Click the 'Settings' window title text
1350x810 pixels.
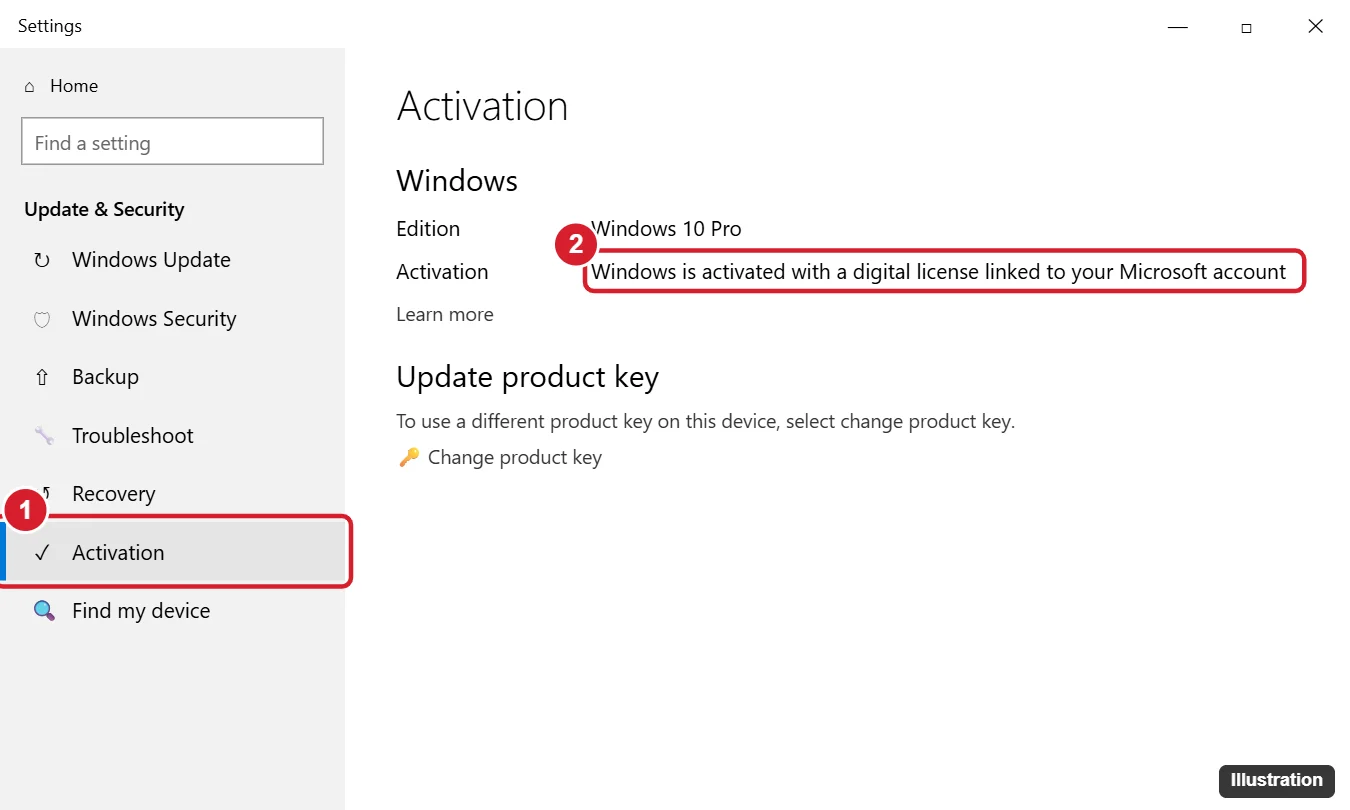50,26
